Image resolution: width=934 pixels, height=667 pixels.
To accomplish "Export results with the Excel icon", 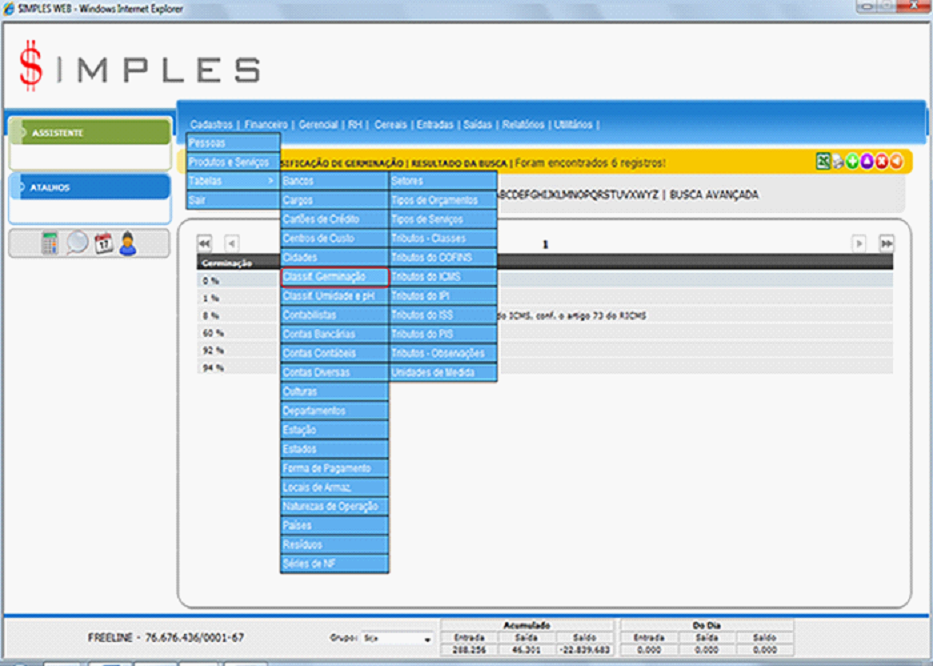I will [823, 162].
